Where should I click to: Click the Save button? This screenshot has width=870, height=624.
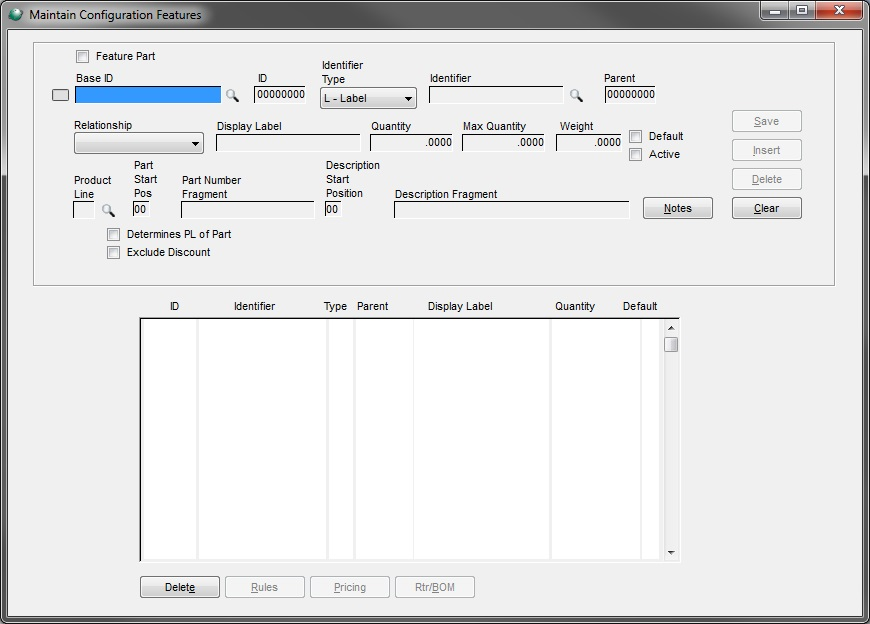pos(766,121)
